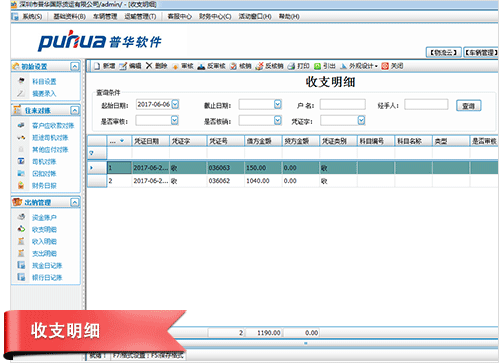Click the 反审核 (Un-audit) toolbar icon
The image size is (499, 364).
click(201, 66)
